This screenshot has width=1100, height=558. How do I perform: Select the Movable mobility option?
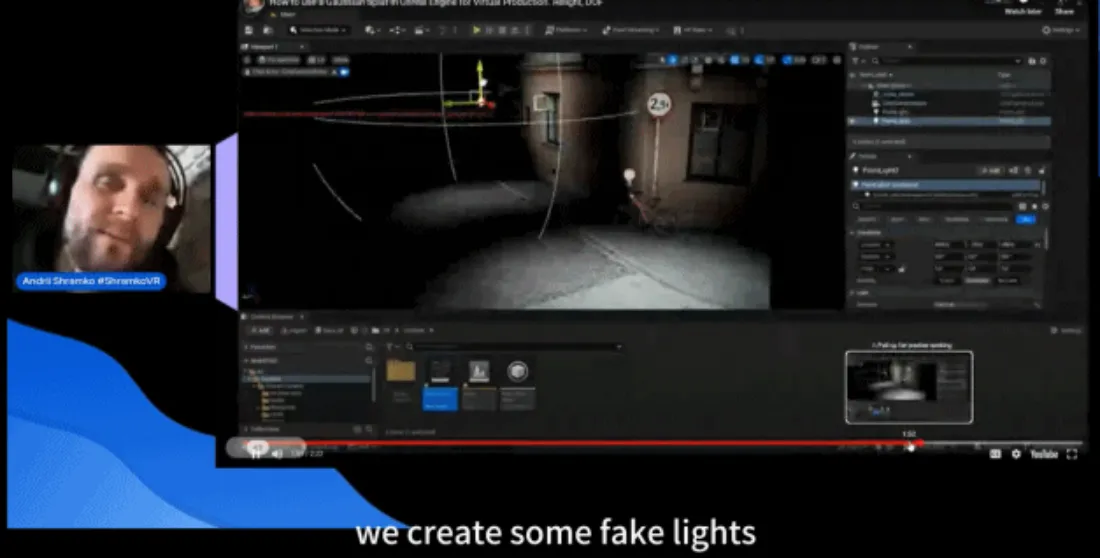1007,280
